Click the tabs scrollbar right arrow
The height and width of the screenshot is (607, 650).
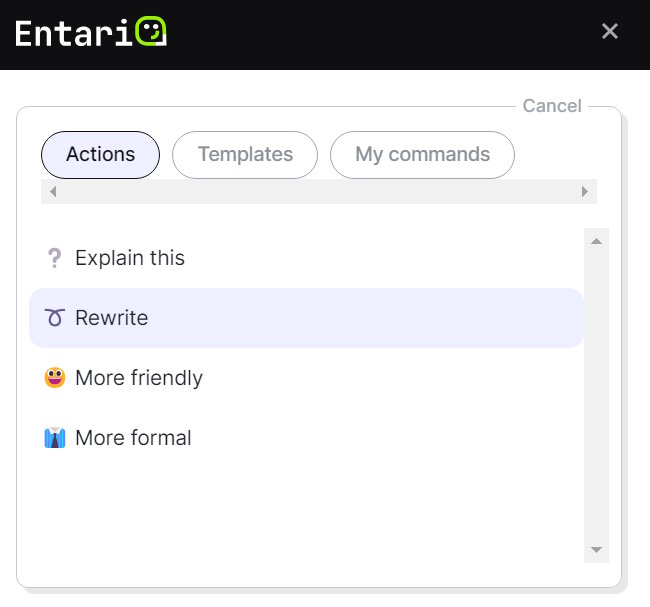pos(585,192)
